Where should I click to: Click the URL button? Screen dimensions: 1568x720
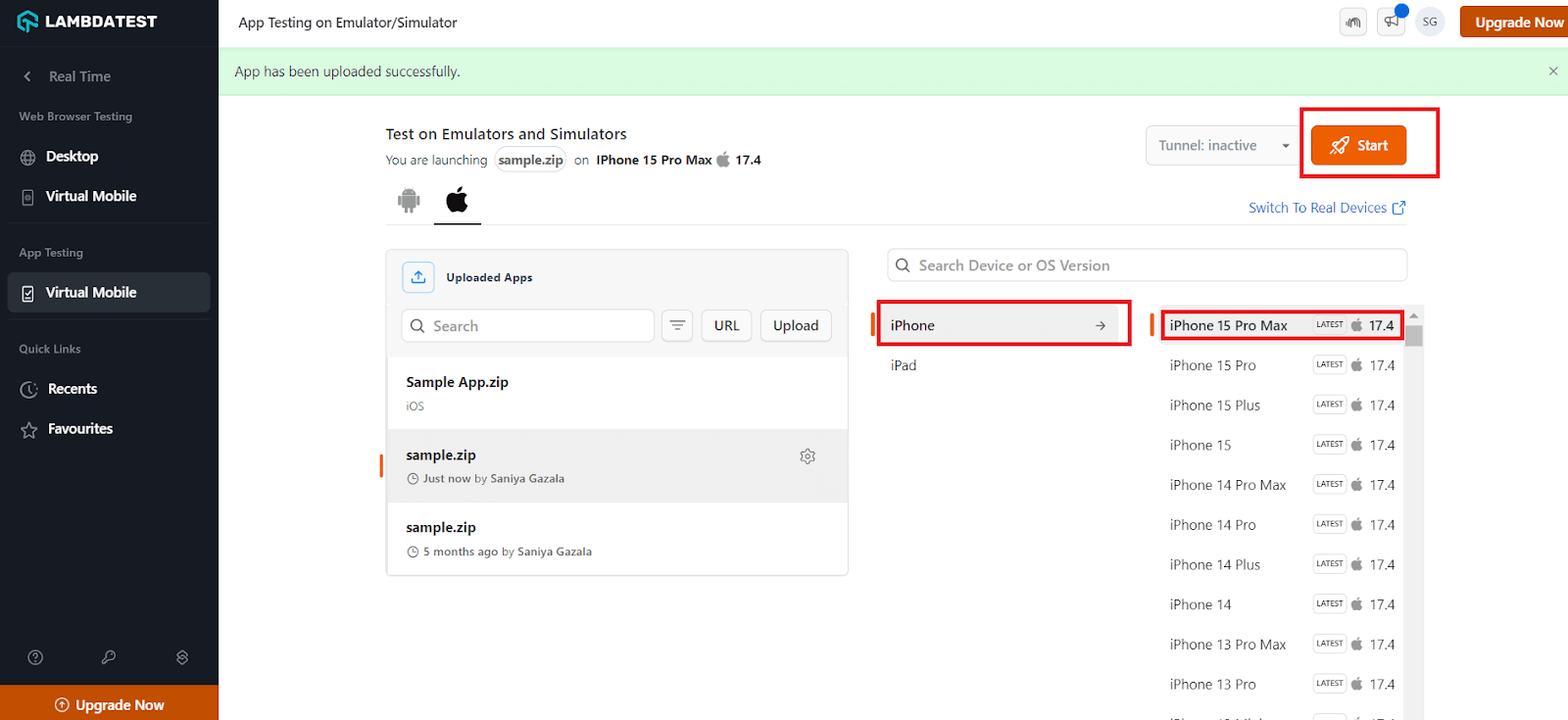click(x=727, y=326)
